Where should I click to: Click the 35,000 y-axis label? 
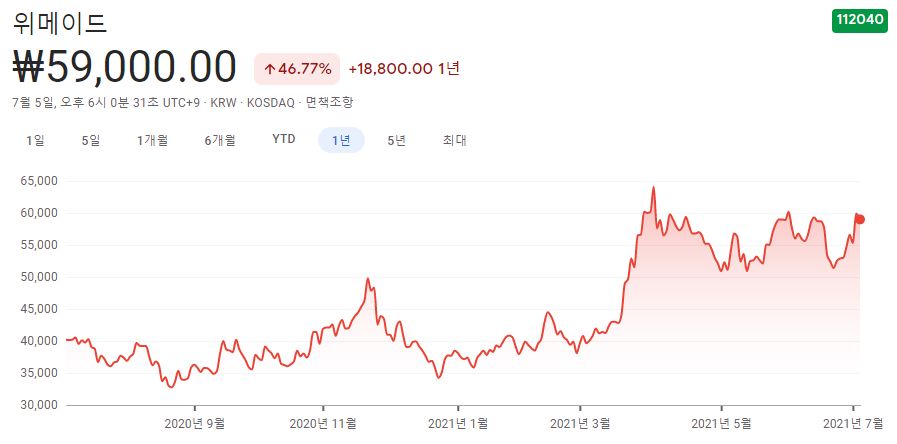(39, 373)
